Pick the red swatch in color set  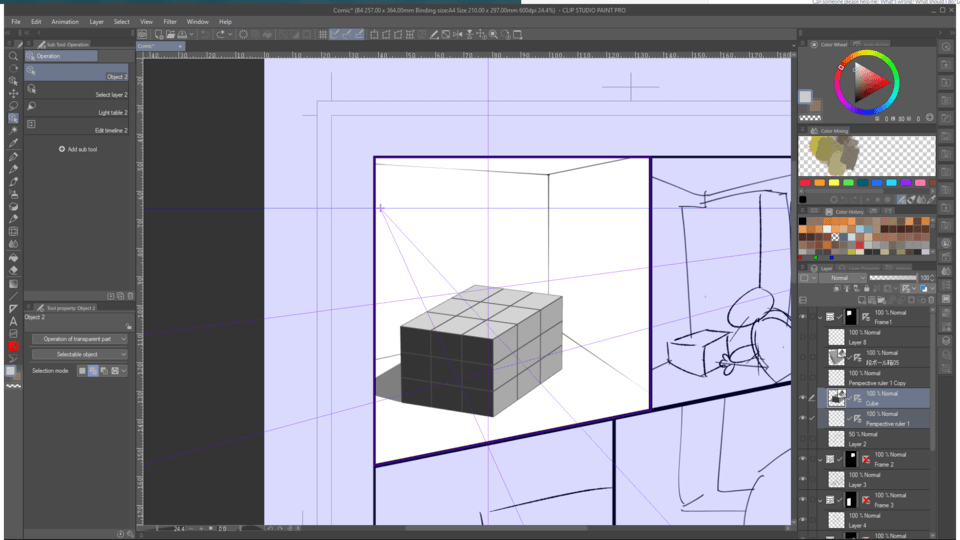[805, 183]
